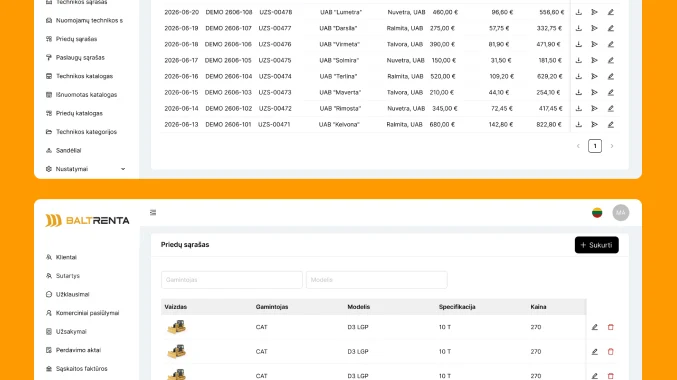This screenshot has height=380, width=677.
Task: Send invoice DEMO 2606-108
Action: click(595, 12)
